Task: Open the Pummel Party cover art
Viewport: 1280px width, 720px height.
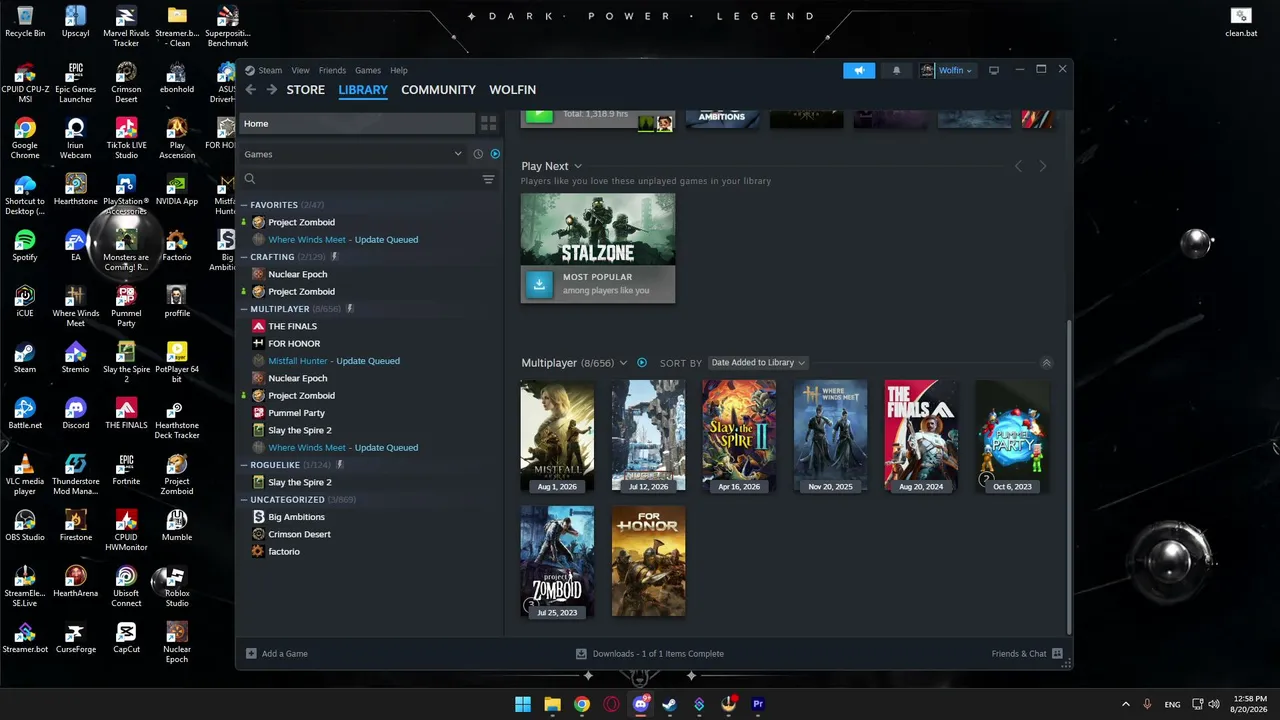Action: coord(1012,436)
